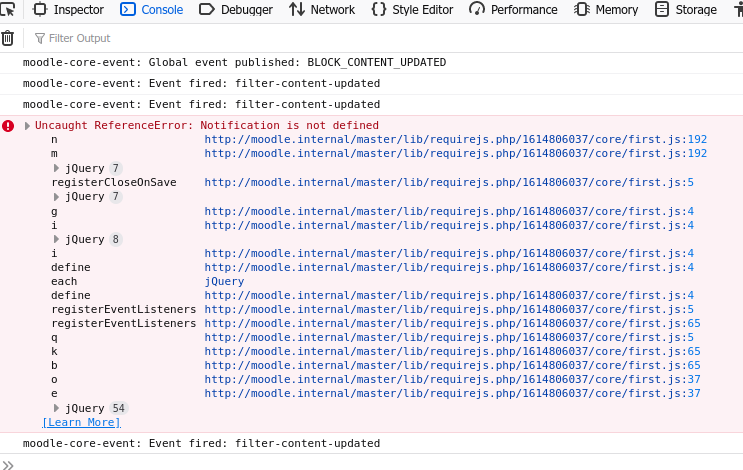
Task: Expand the jQuery 54 frame group
Action: click(56, 408)
